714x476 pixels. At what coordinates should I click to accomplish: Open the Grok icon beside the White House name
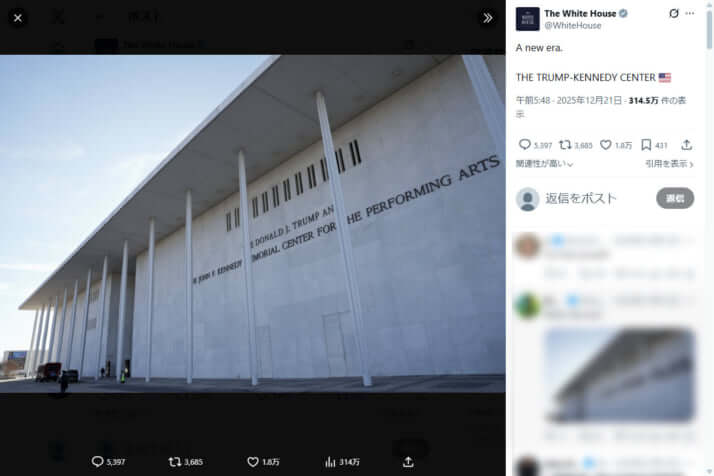[674, 14]
